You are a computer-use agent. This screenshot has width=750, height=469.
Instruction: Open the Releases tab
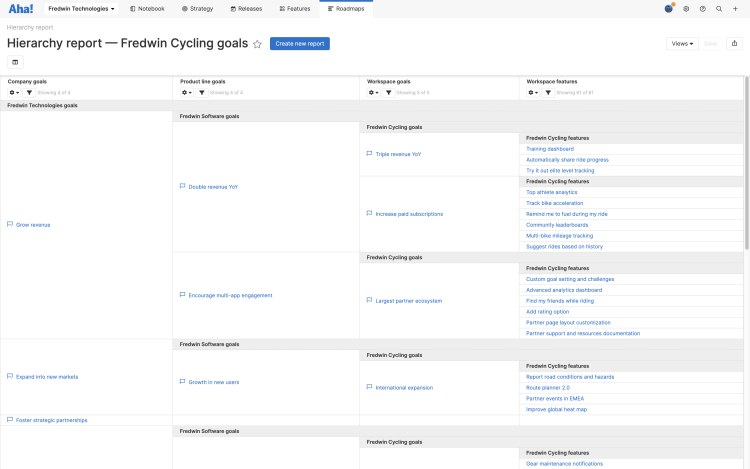[x=246, y=9]
